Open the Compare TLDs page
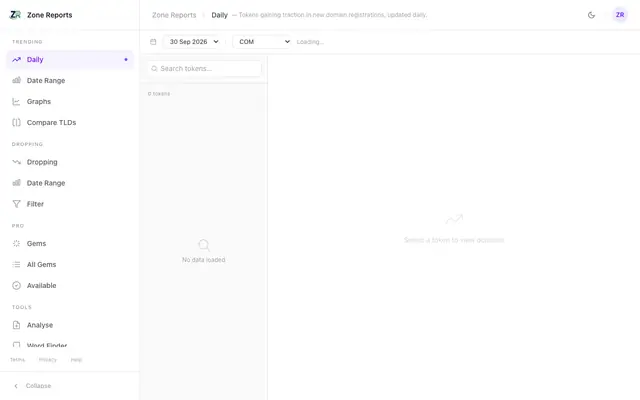The height and width of the screenshot is (400, 640). click(x=70, y=122)
